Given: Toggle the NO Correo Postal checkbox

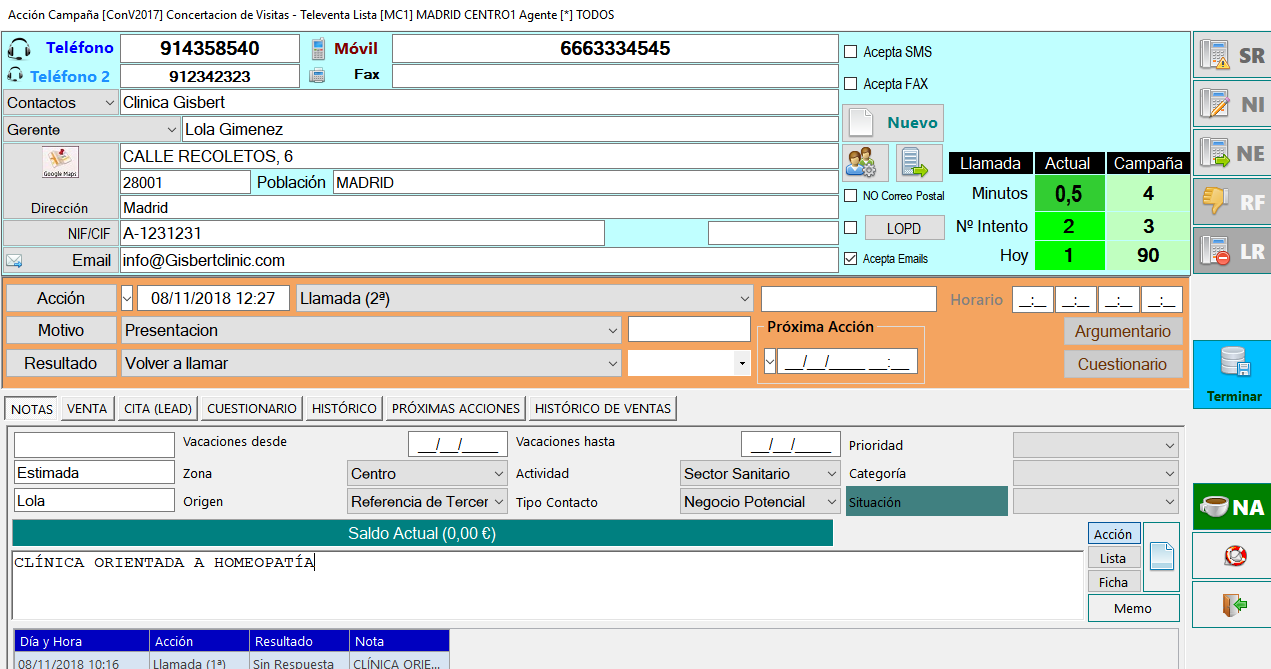Looking at the screenshot, I should coord(851,196).
